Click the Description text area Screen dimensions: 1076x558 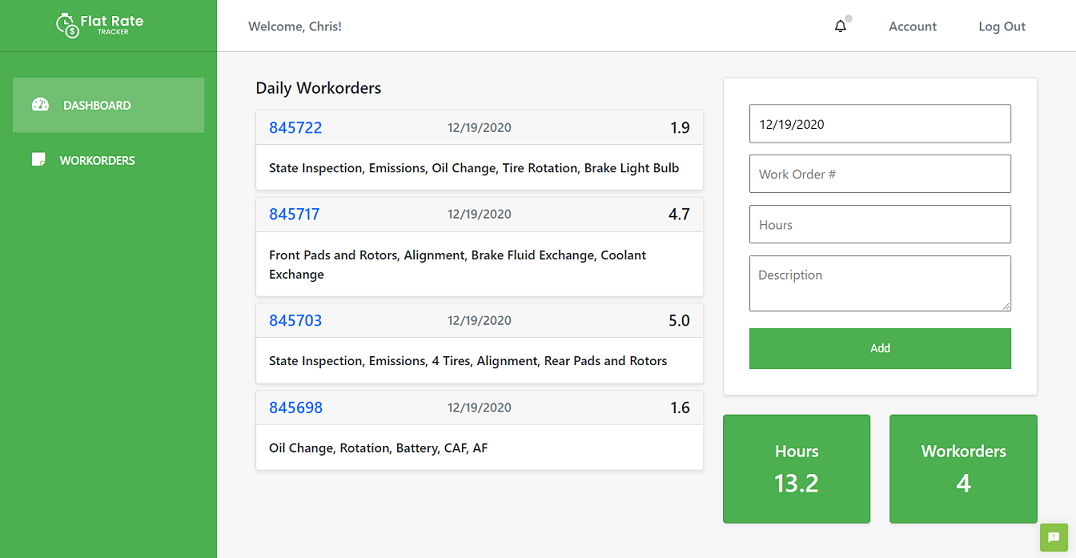tap(879, 283)
